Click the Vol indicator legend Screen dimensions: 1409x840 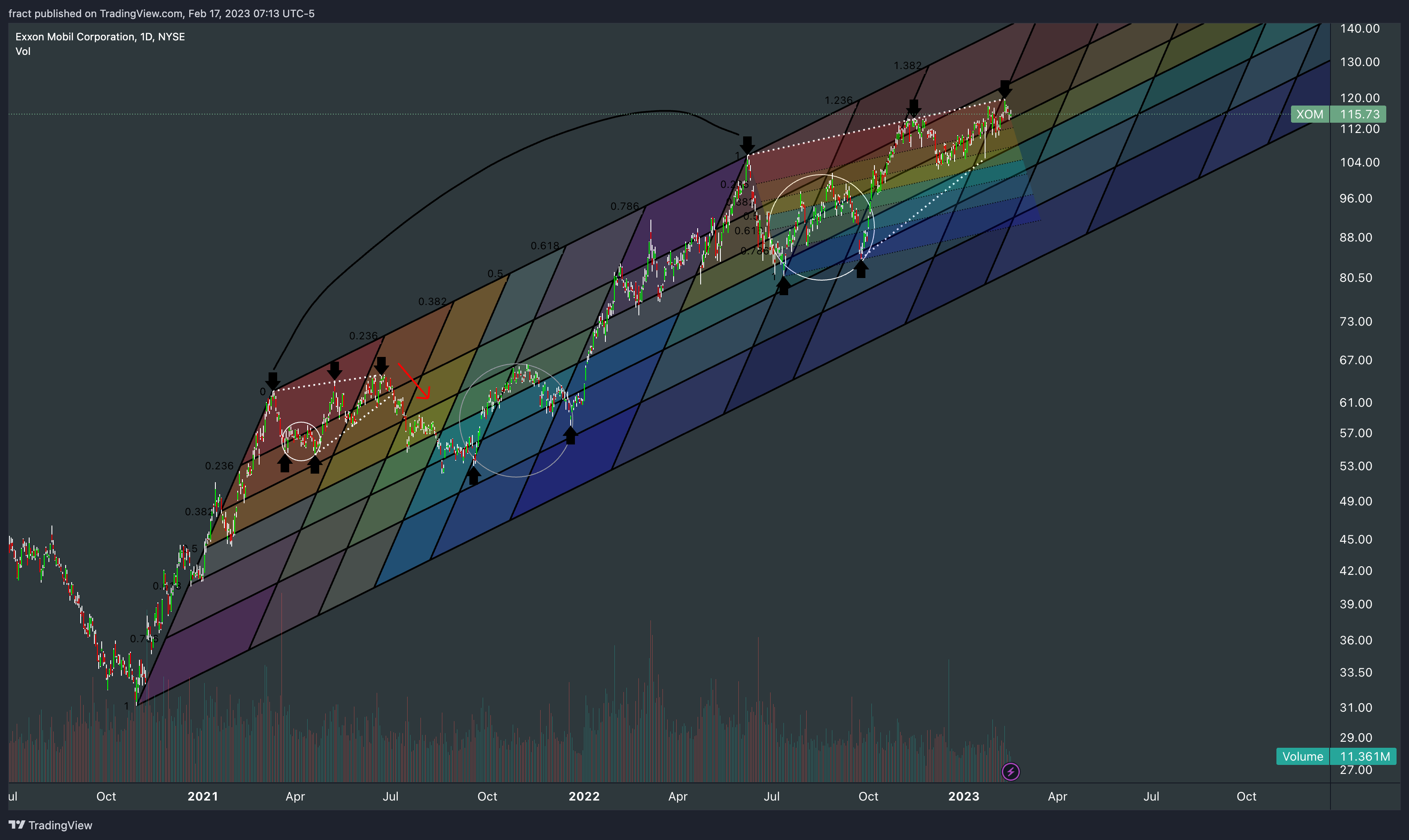(23, 51)
